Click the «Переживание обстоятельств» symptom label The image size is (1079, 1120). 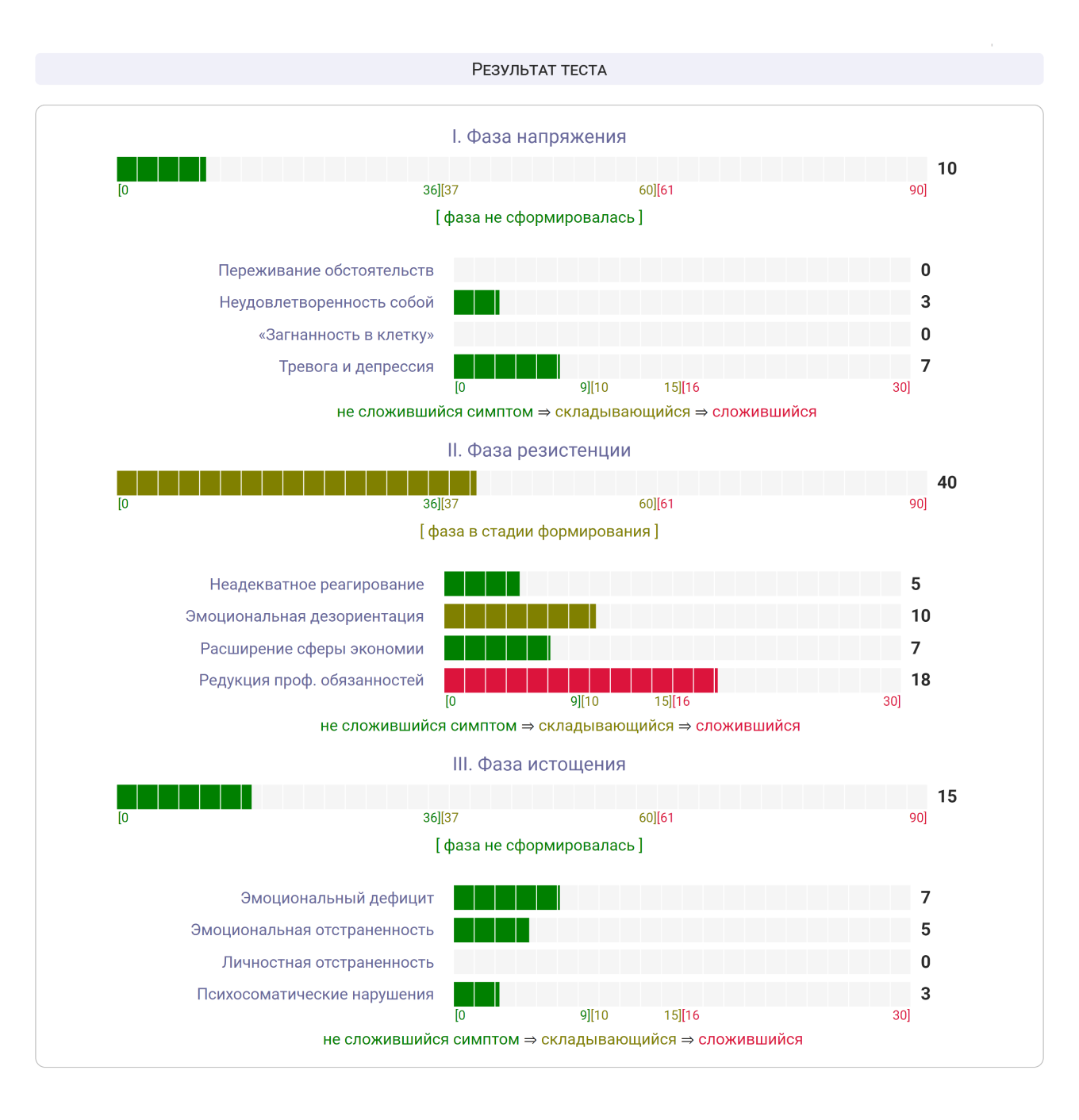coord(326,270)
